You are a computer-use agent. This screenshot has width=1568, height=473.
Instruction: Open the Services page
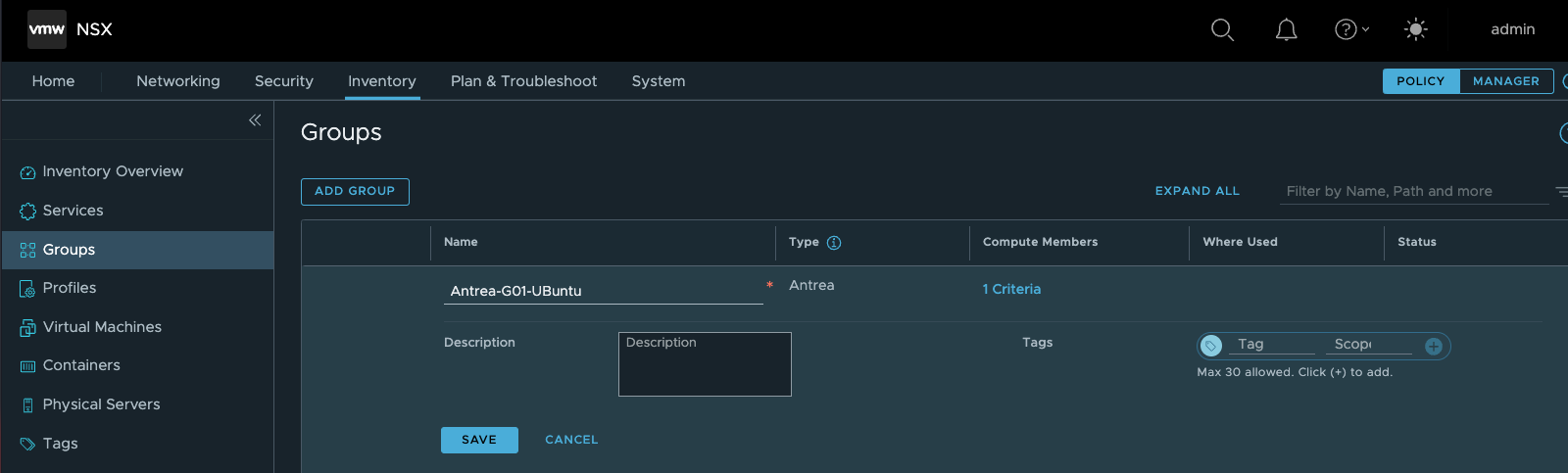(x=73, y=211)
